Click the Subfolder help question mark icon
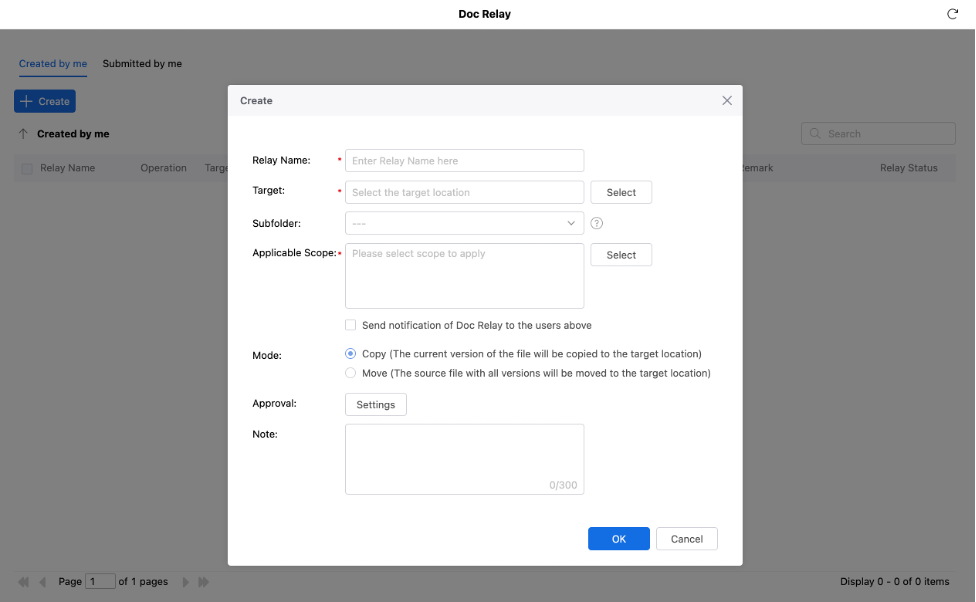 (x=597, y=223)
